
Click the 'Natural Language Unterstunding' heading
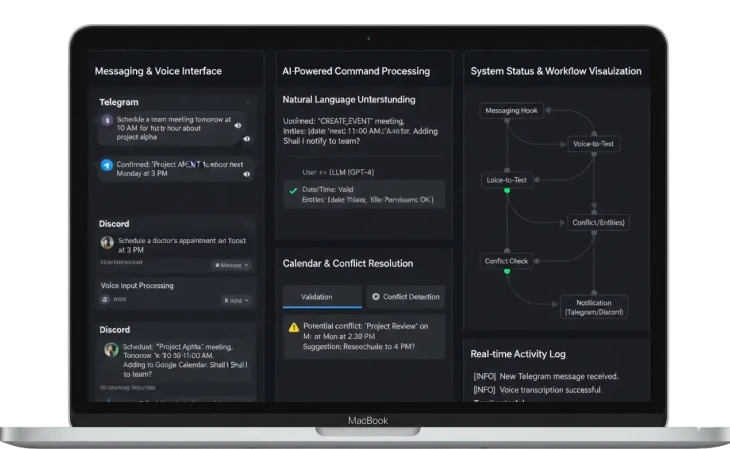[349, 100]
